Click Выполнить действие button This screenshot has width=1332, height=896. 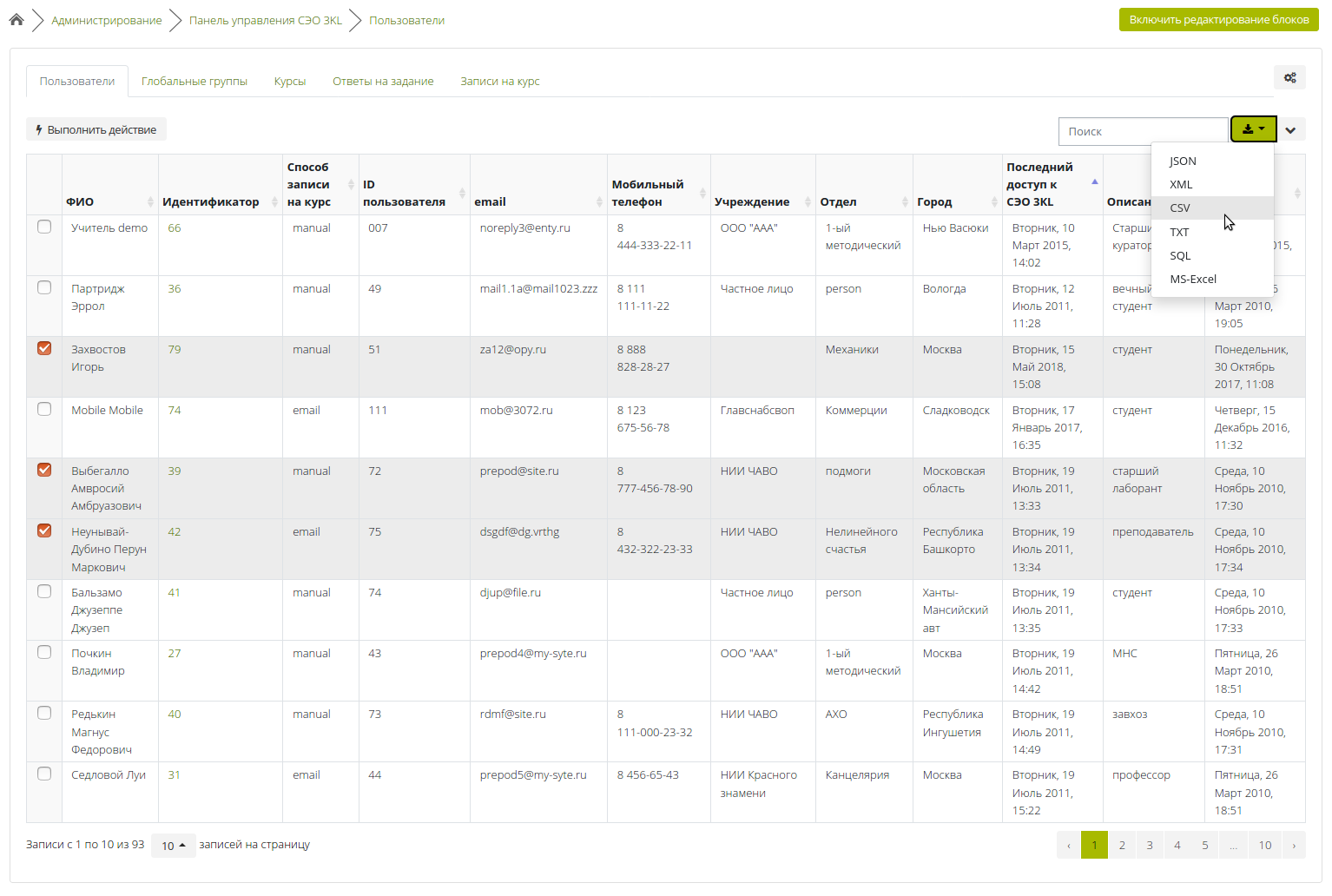coord(96,129)
